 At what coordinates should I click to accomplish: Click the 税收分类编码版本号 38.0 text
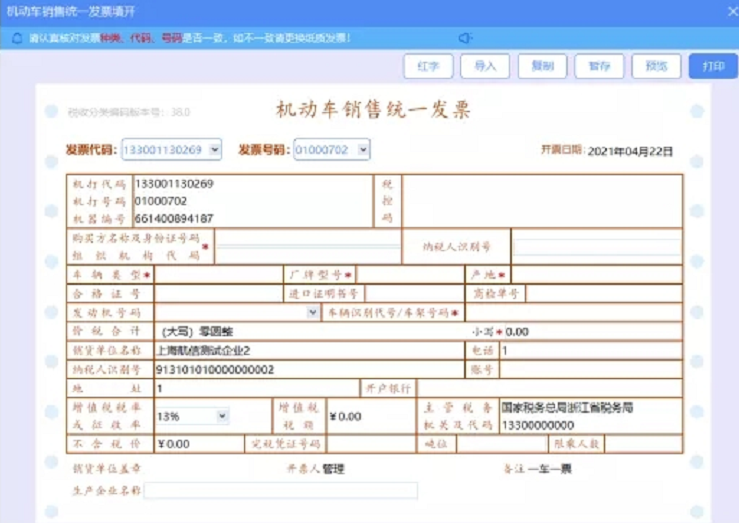(129, 112)
